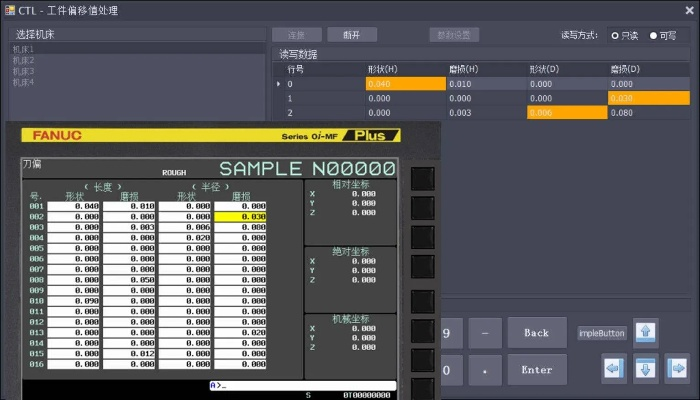Click the CTL application icon in title bar
Image resolution: width=700 pixels, height=400 pixels.
[9, 10]
